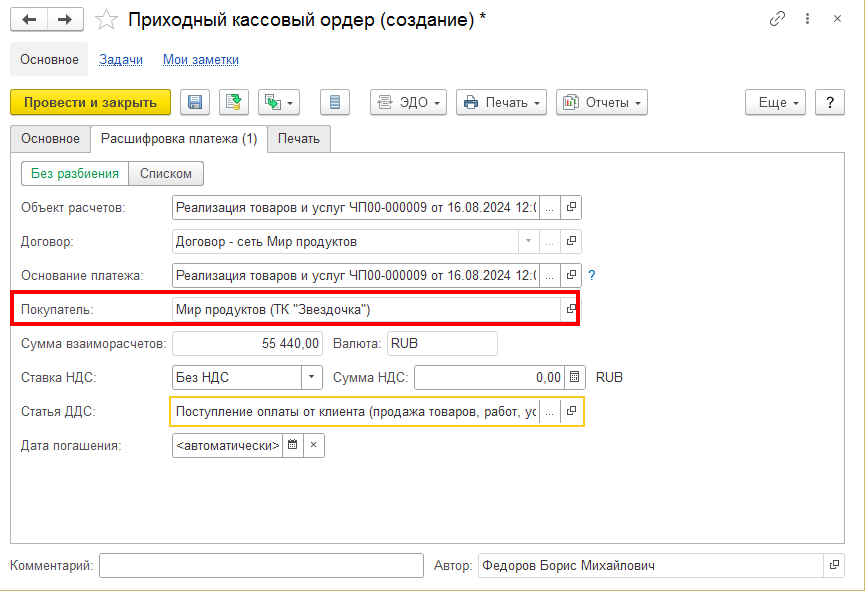Click the document movements report icon
The height and width of the screenshot is (591, 865).
(335, 102)
